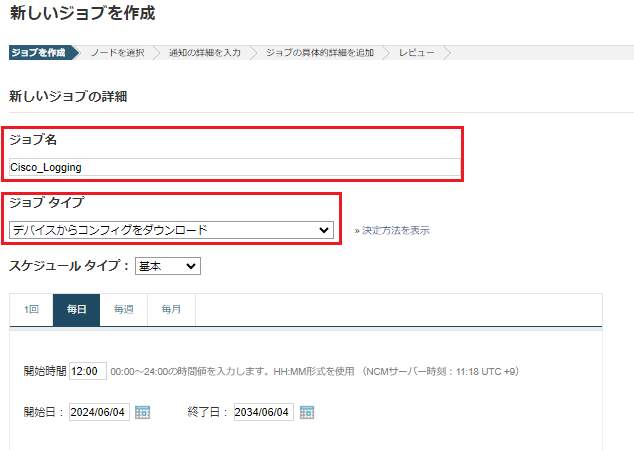Click the 新しいジョブの詳細 section heading
Screen dimensions: 634x450
(x=68, y=97)
